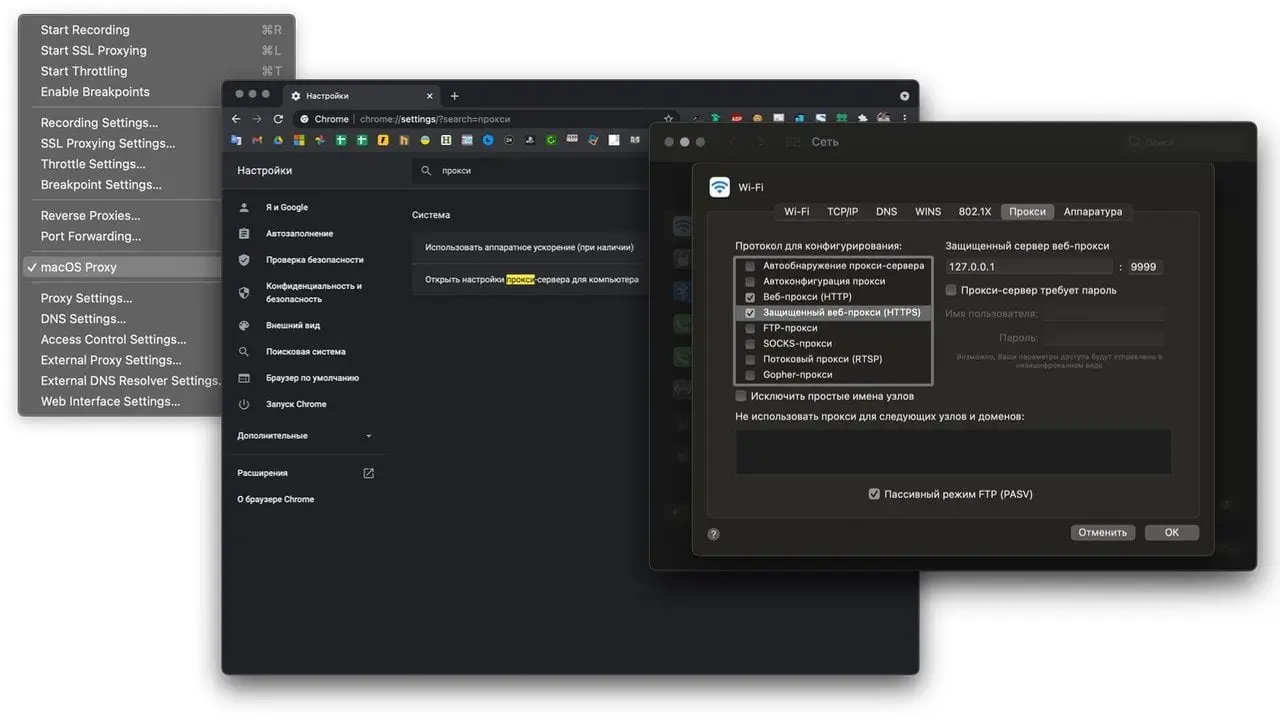This screenshot has width=1280, height=720.
Task: Click the Проверка безопасности shield icon
Action: [x=244, y=260]
